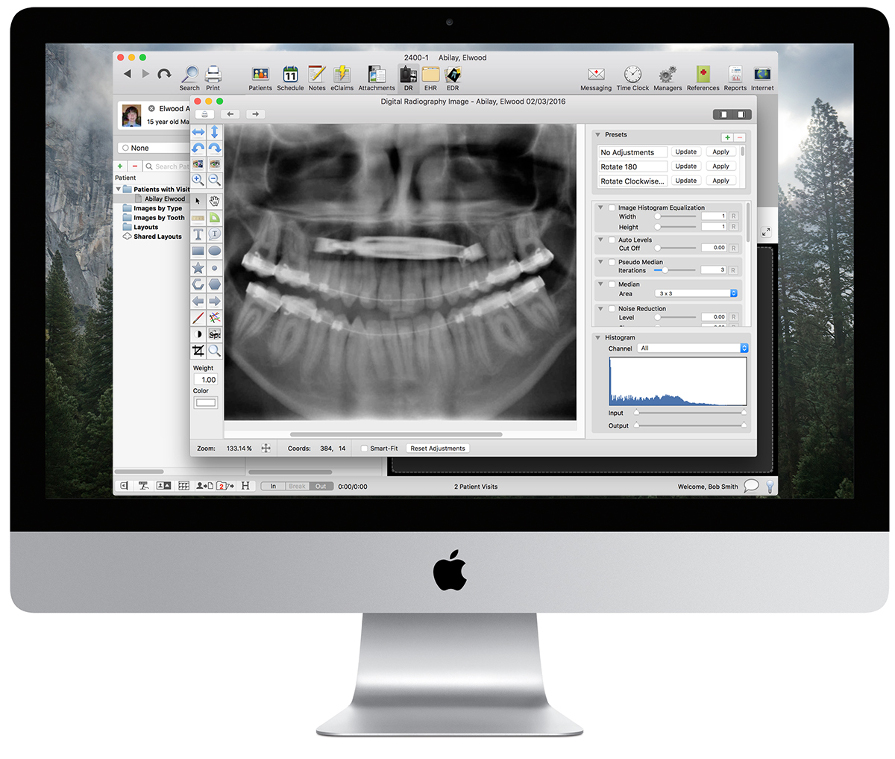This screenshot has height=759, width=895.
Task: Enable the Median filter checkbox
Action: [x=612, y=284]
